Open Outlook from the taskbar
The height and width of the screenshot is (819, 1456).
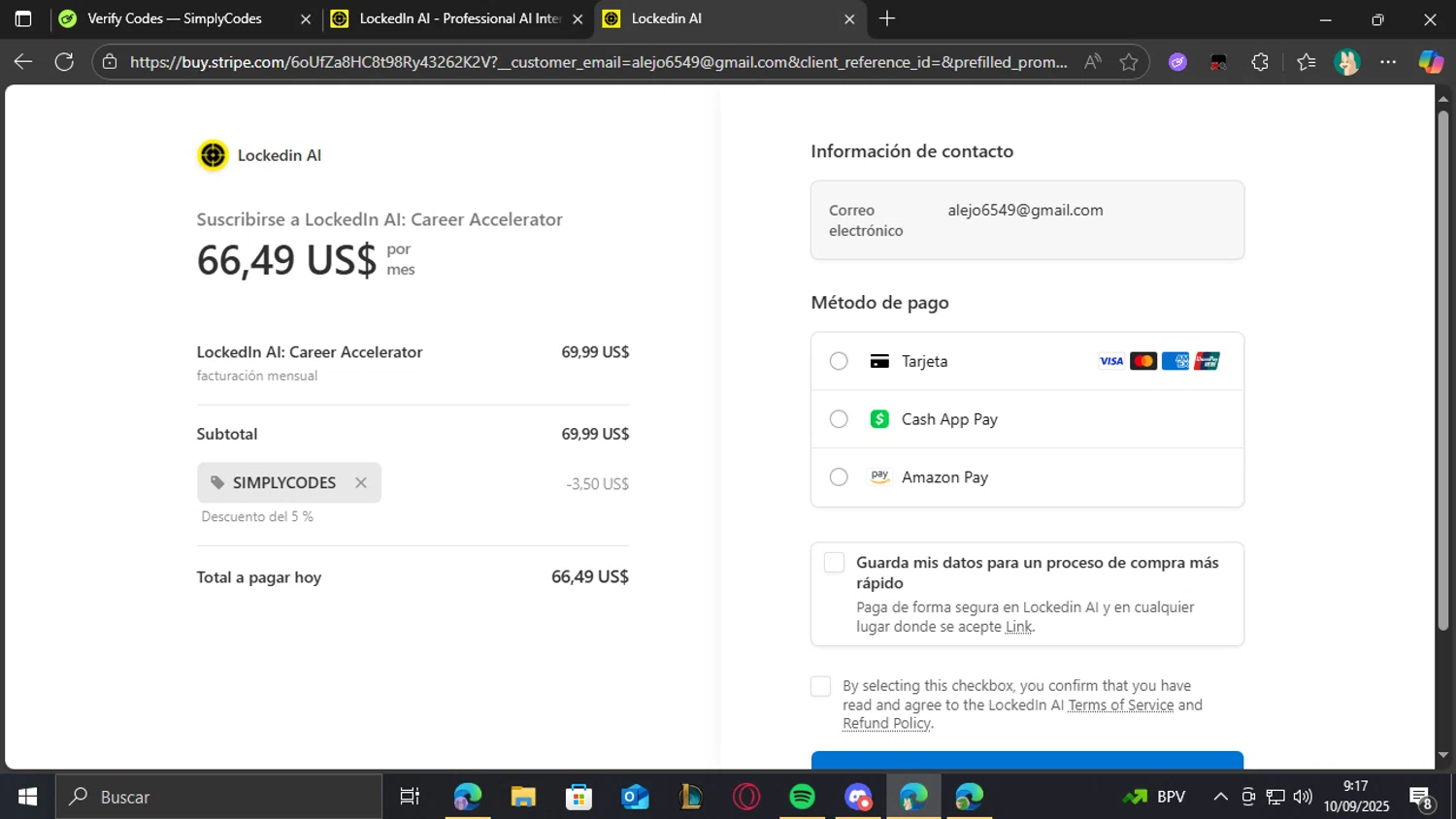pyautogui.click(x=635, y=797)
